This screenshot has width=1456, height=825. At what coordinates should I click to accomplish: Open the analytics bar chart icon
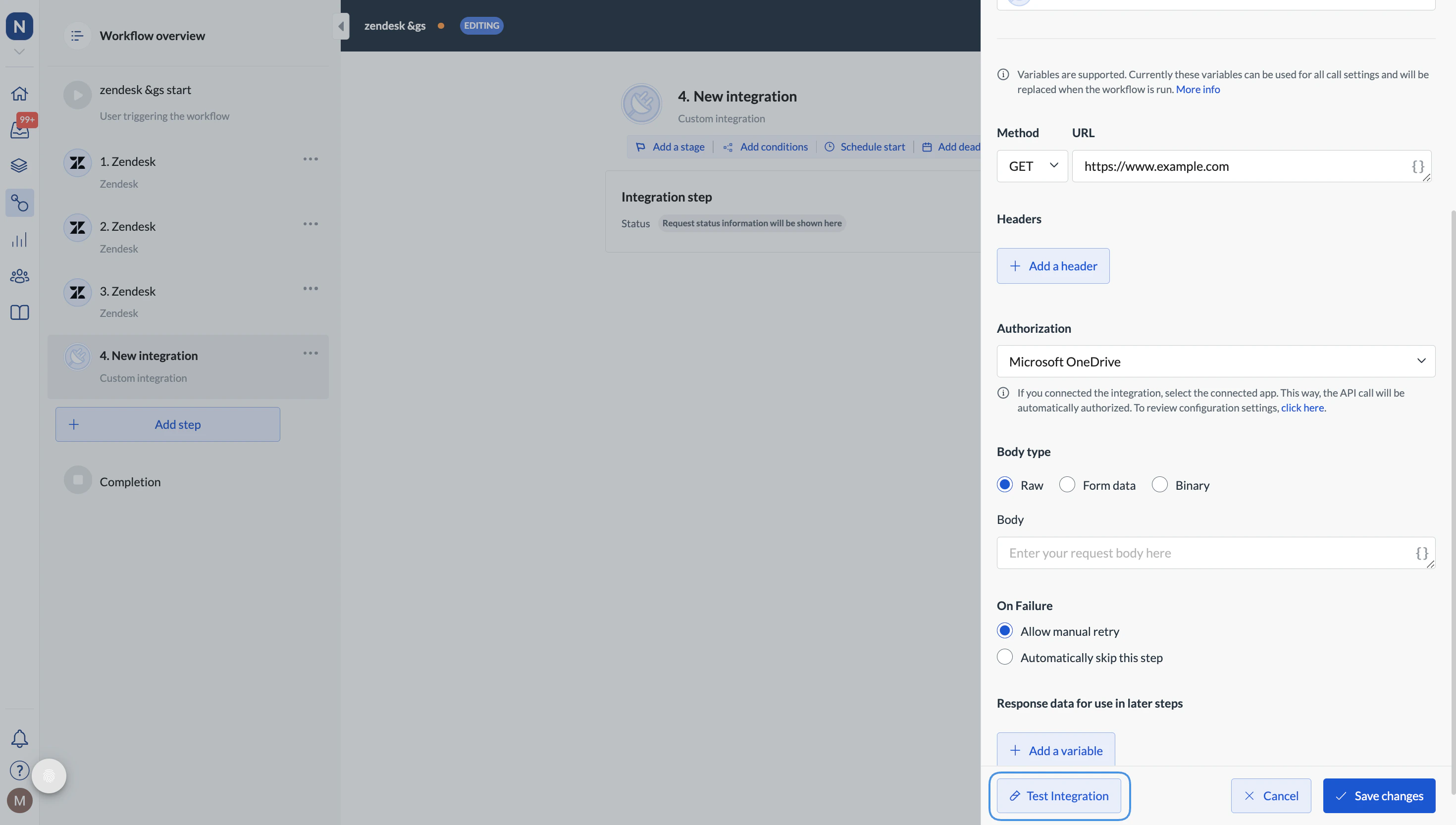19,240
